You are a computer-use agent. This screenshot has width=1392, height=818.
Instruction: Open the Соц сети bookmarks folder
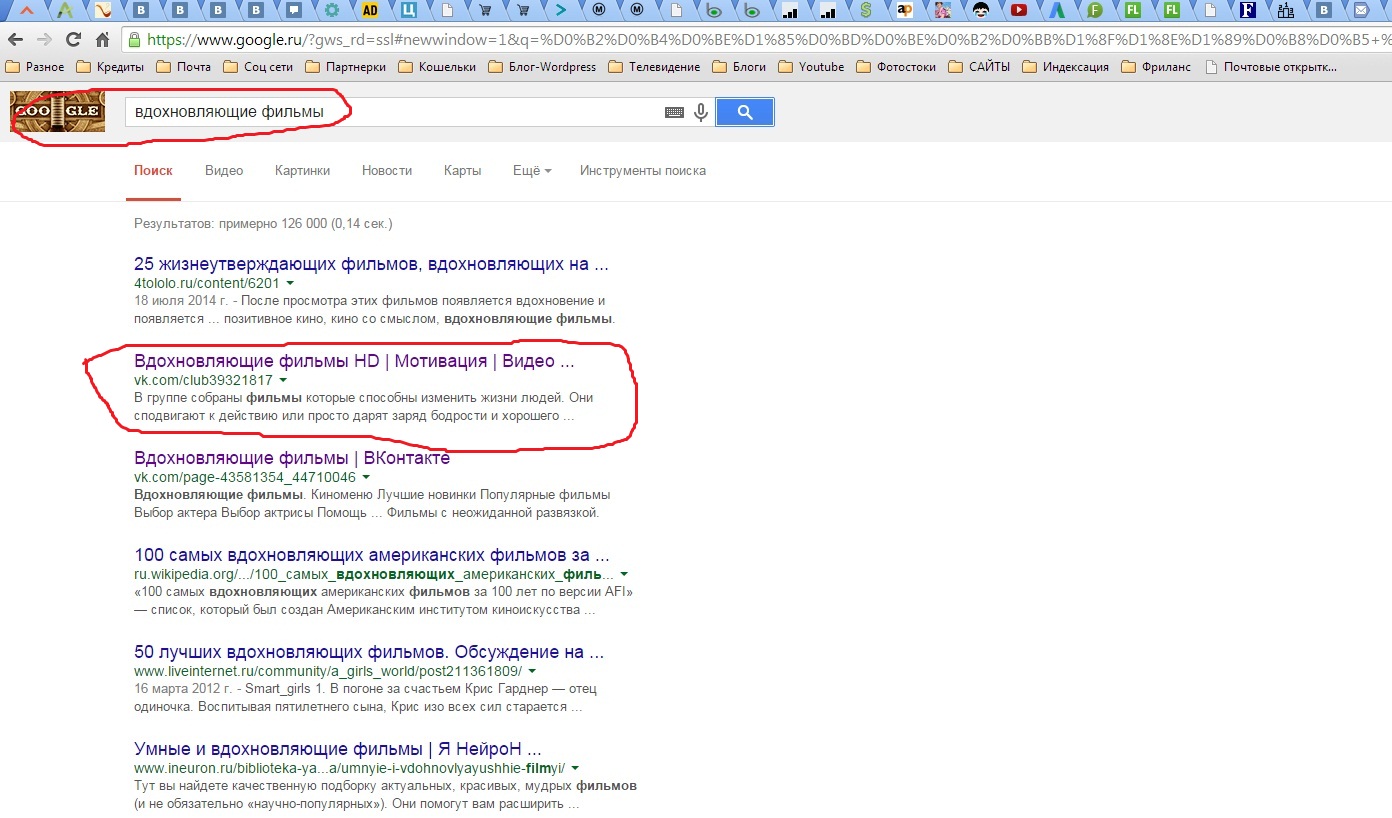[258, 67]
